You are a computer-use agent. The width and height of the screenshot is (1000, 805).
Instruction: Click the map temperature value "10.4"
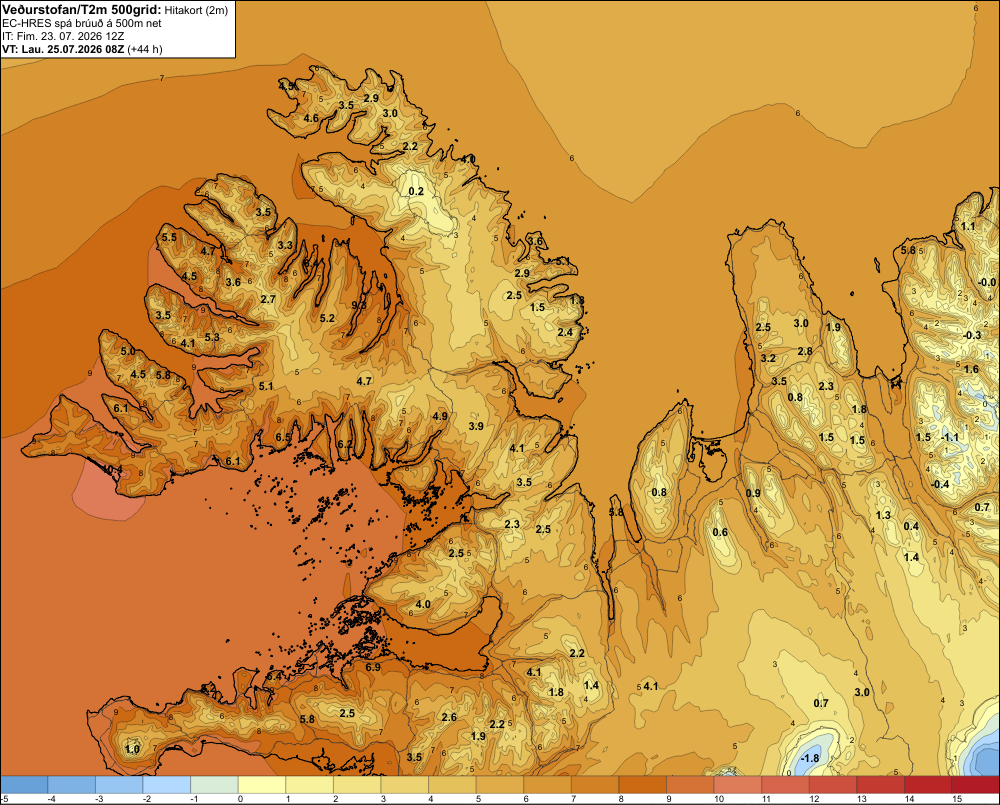click(x=112, y=469)
